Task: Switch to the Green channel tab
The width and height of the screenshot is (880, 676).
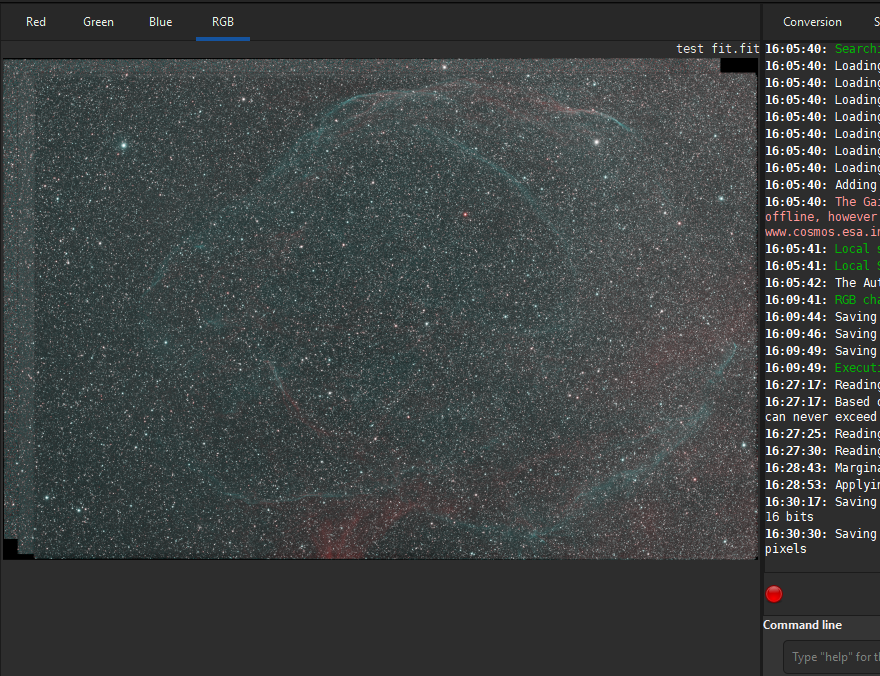Action: pyautogui.click(x=98, y=22)
